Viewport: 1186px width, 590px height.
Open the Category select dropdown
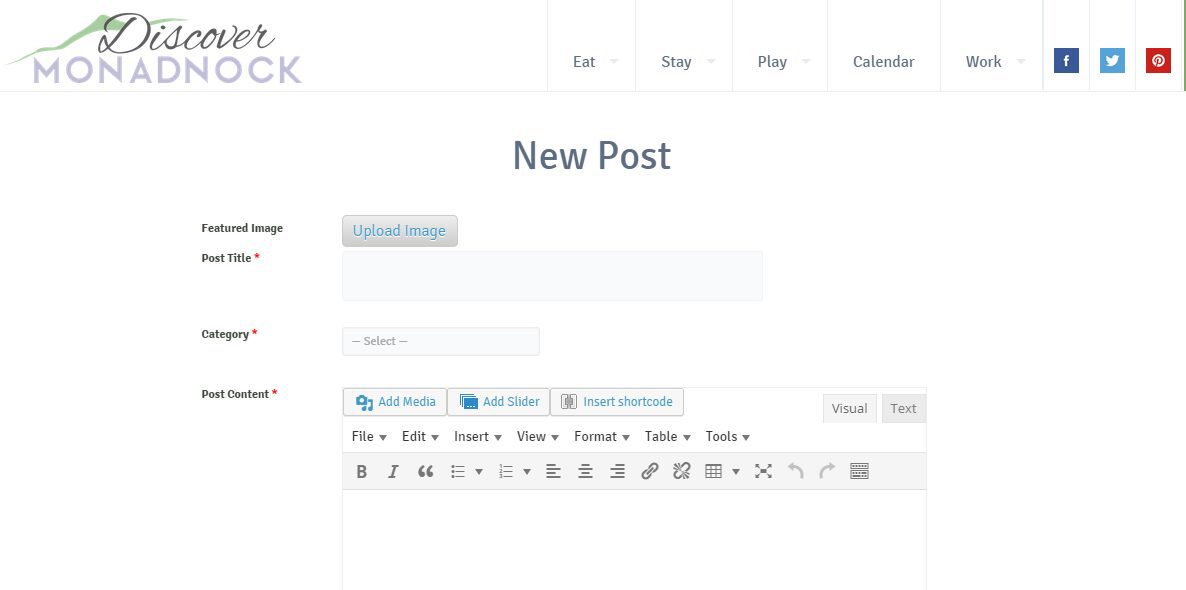pyautogui.click(x=440, y=341)
